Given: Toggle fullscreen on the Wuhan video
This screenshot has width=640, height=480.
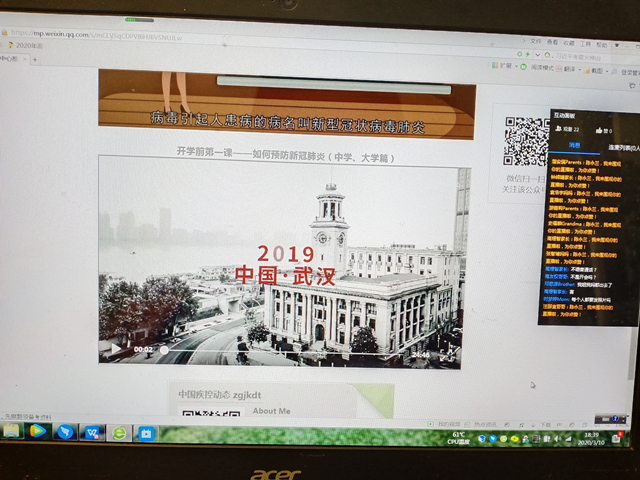Looking at the screenshot, I should pyautogui.click(x=449, y=355).
